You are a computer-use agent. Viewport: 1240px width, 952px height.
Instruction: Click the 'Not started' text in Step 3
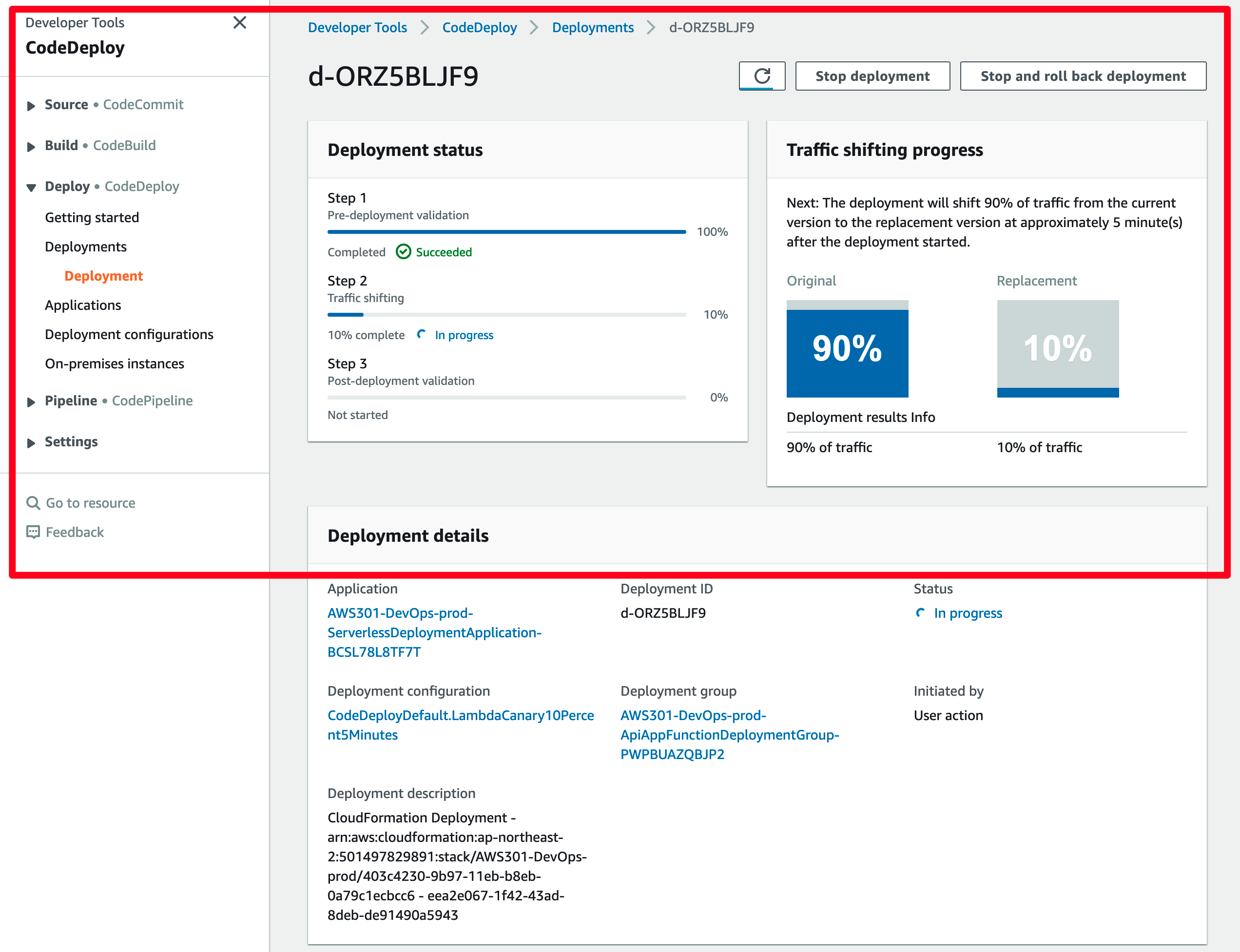tap(358, 415)
